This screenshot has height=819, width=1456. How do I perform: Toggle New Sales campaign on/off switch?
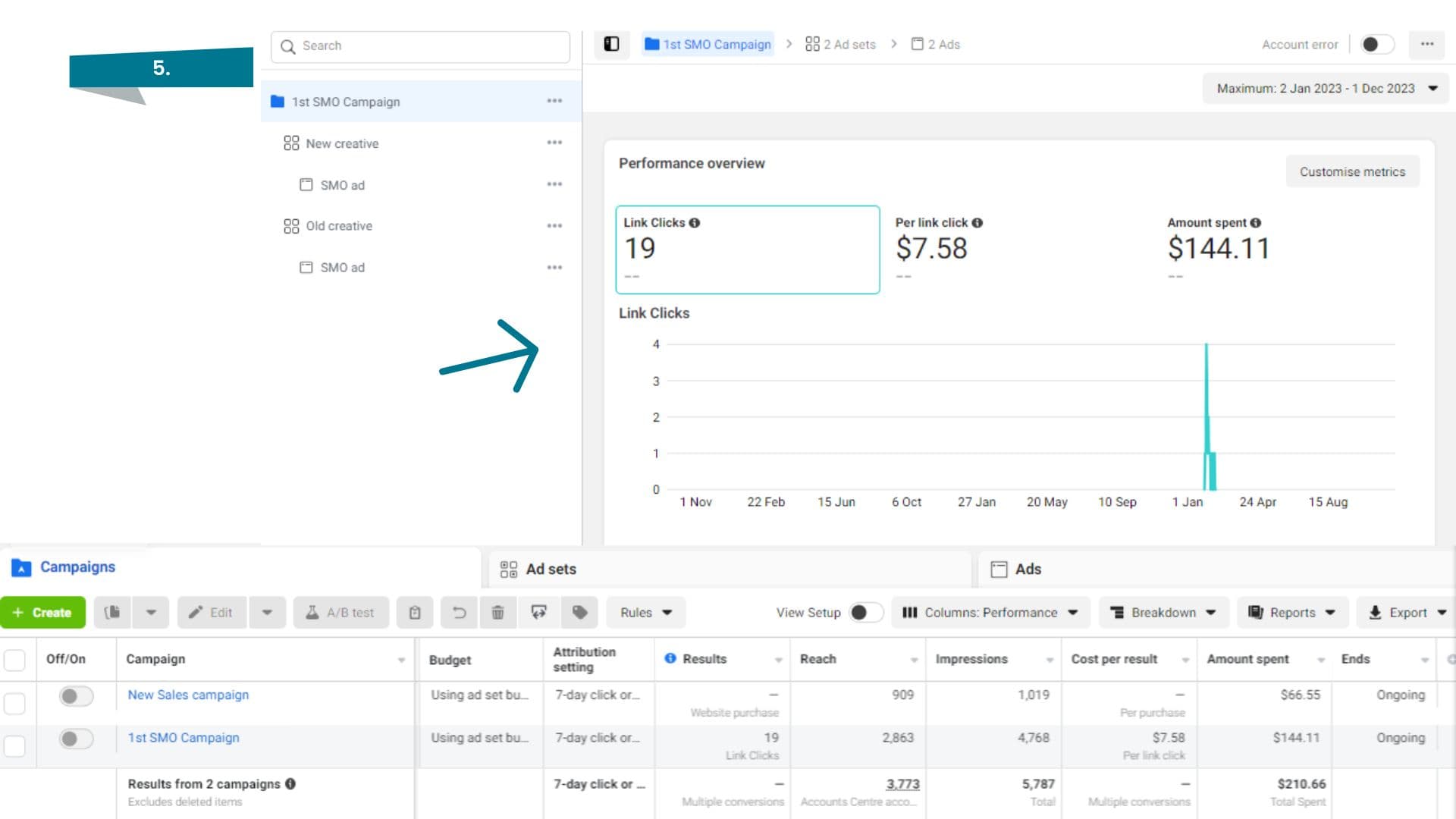76,695
